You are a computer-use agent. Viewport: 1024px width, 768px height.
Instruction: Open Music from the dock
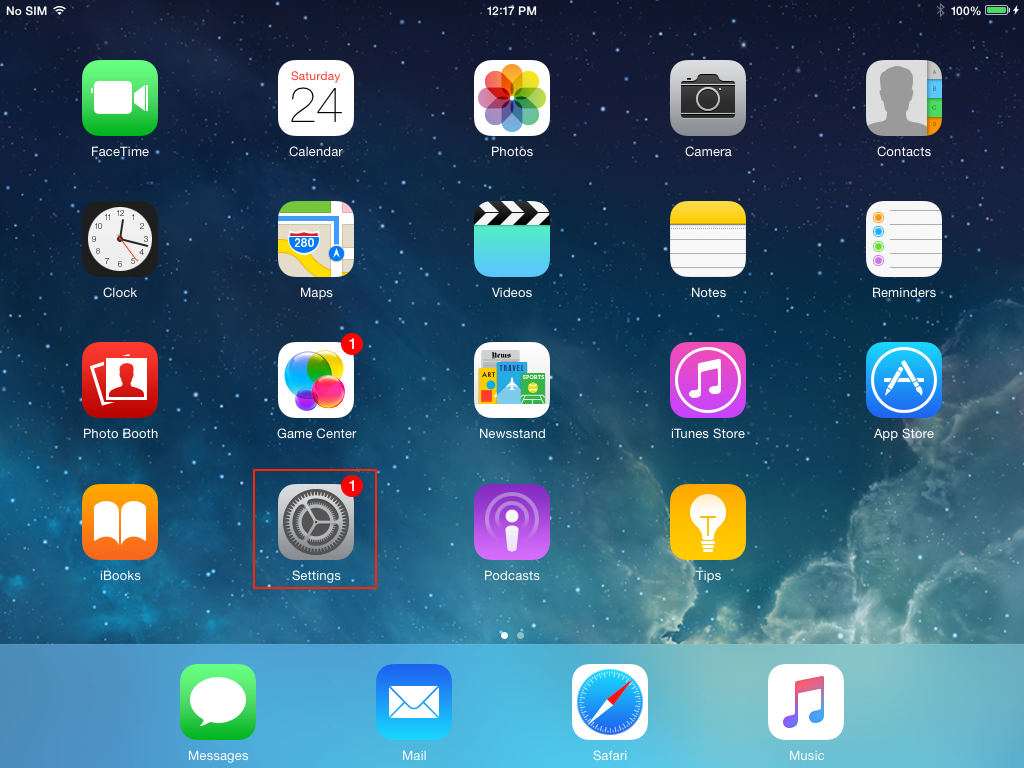(x=806, y=702)
